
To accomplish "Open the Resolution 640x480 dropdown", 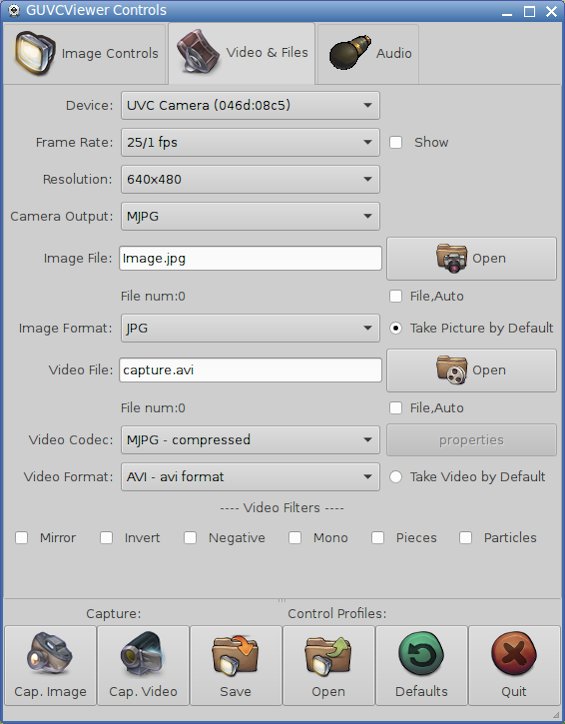I will coord(251,179).
